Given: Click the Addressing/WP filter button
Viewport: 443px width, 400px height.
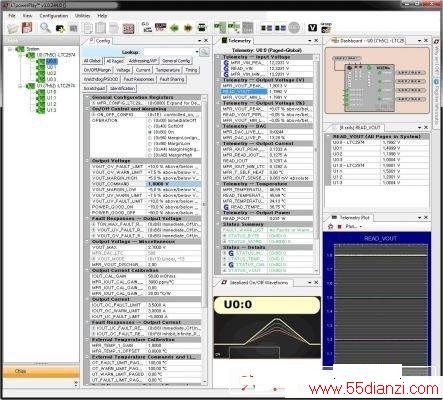Looking at the screenshot, I should (x=143, y=61).
